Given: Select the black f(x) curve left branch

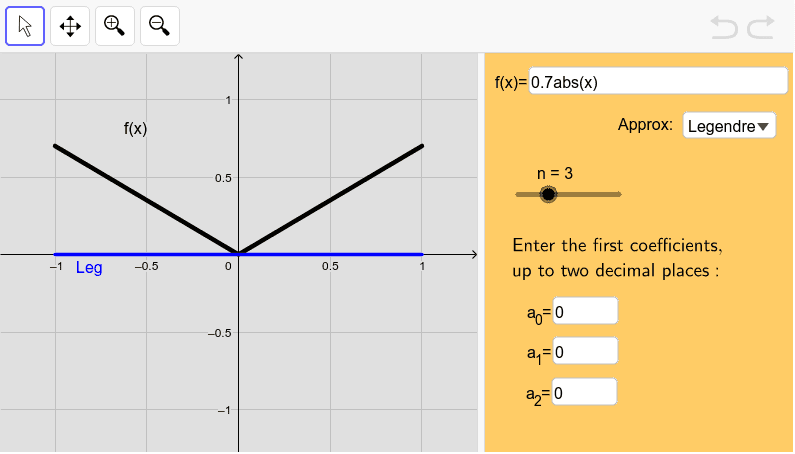Looking at the screenshot, I should (x=146, y=199).
